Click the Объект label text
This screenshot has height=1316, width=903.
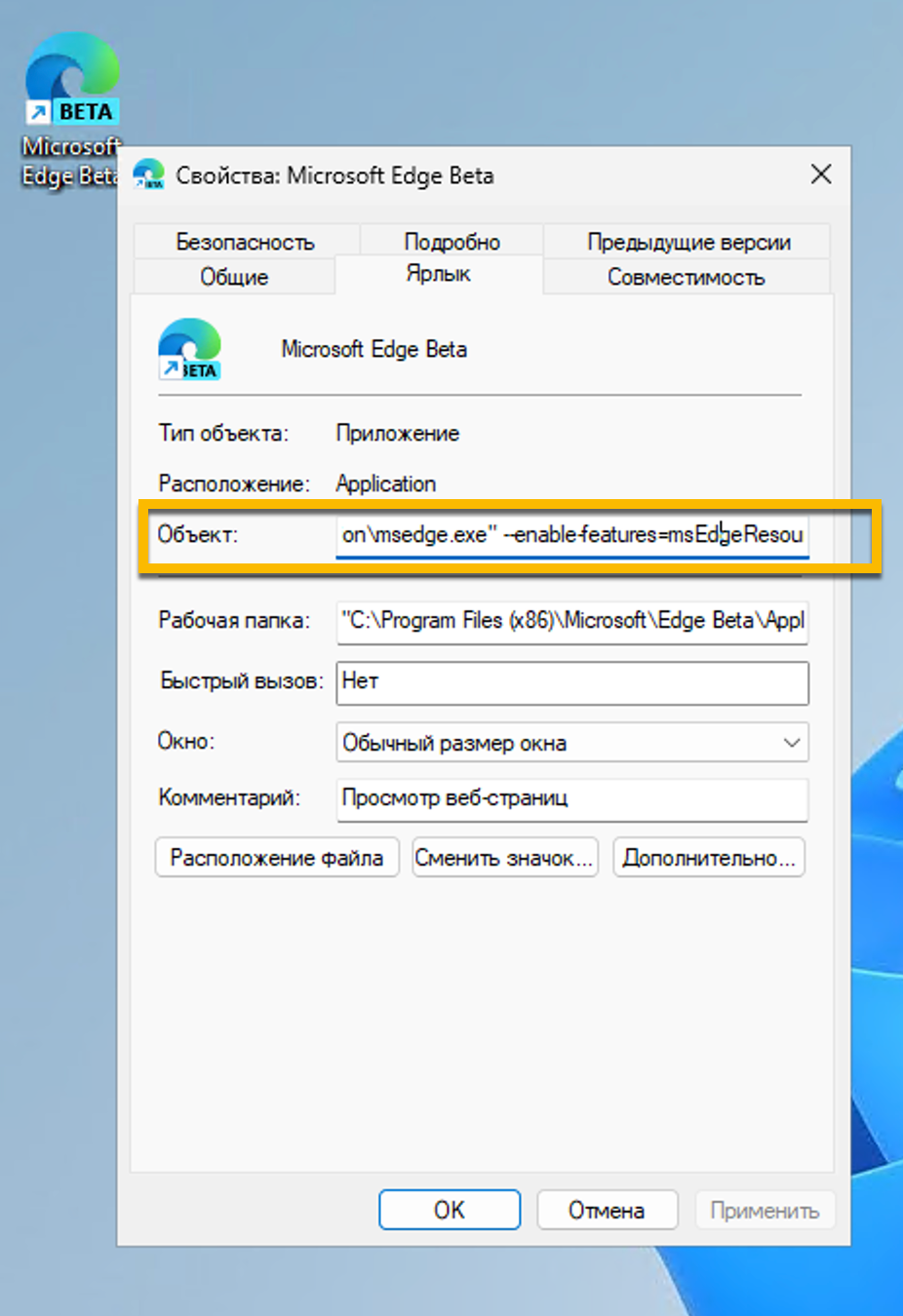[198, 534]
